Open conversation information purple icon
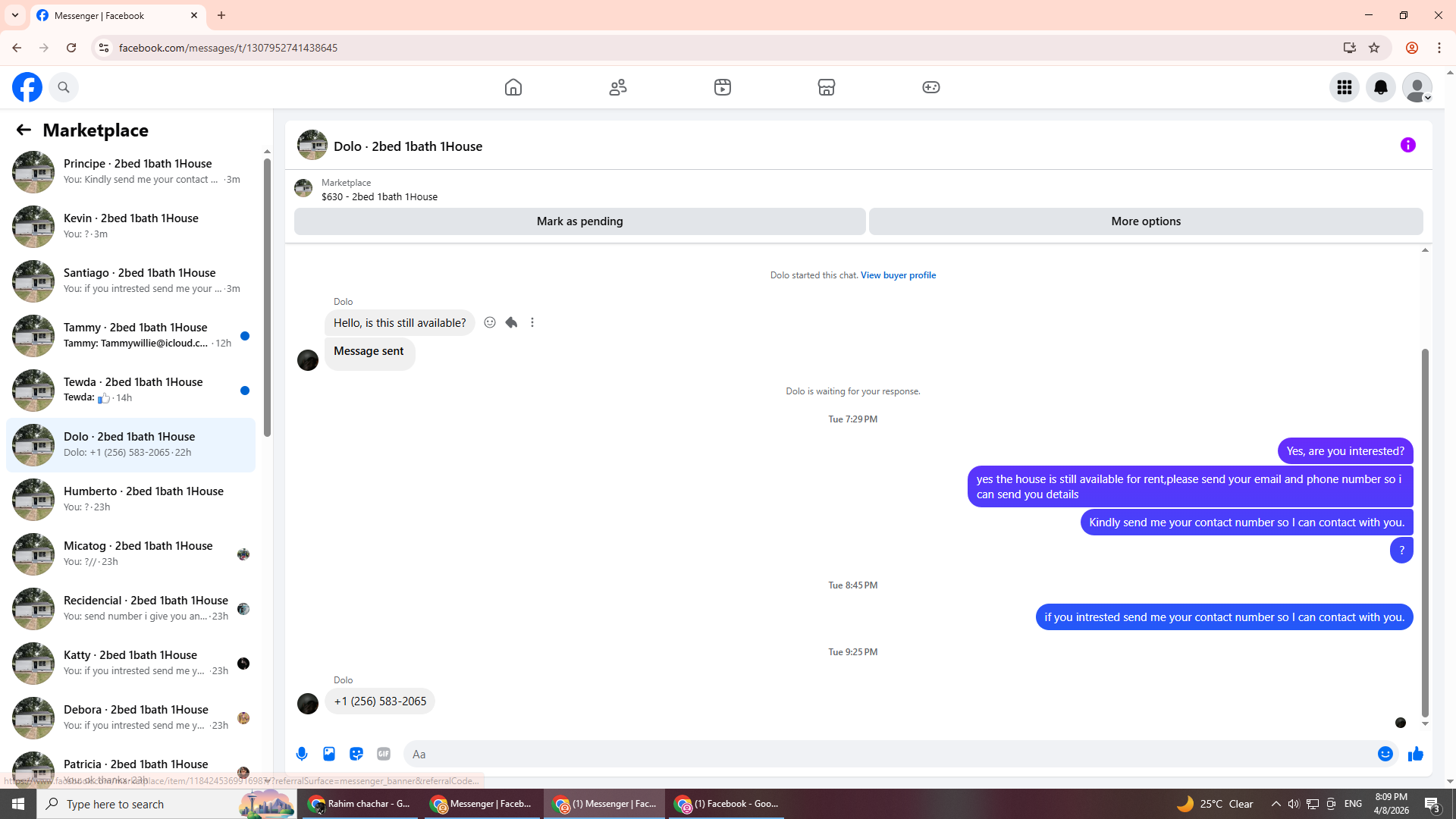The width and height of the screenshot is (1456, 819). point(1407,145)
